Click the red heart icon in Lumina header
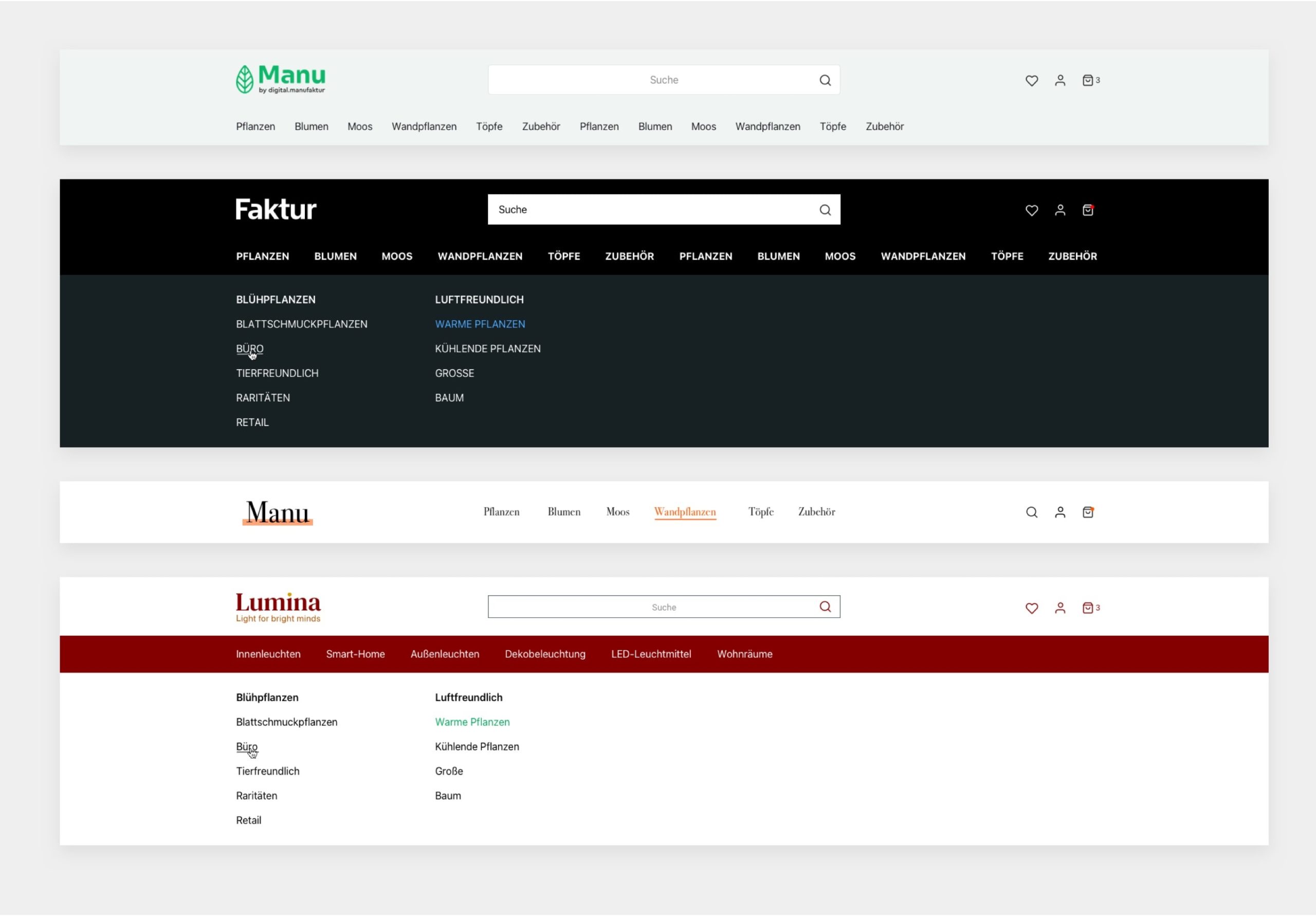Viewport: 1316px width, 916px height. click(1031, 608)
